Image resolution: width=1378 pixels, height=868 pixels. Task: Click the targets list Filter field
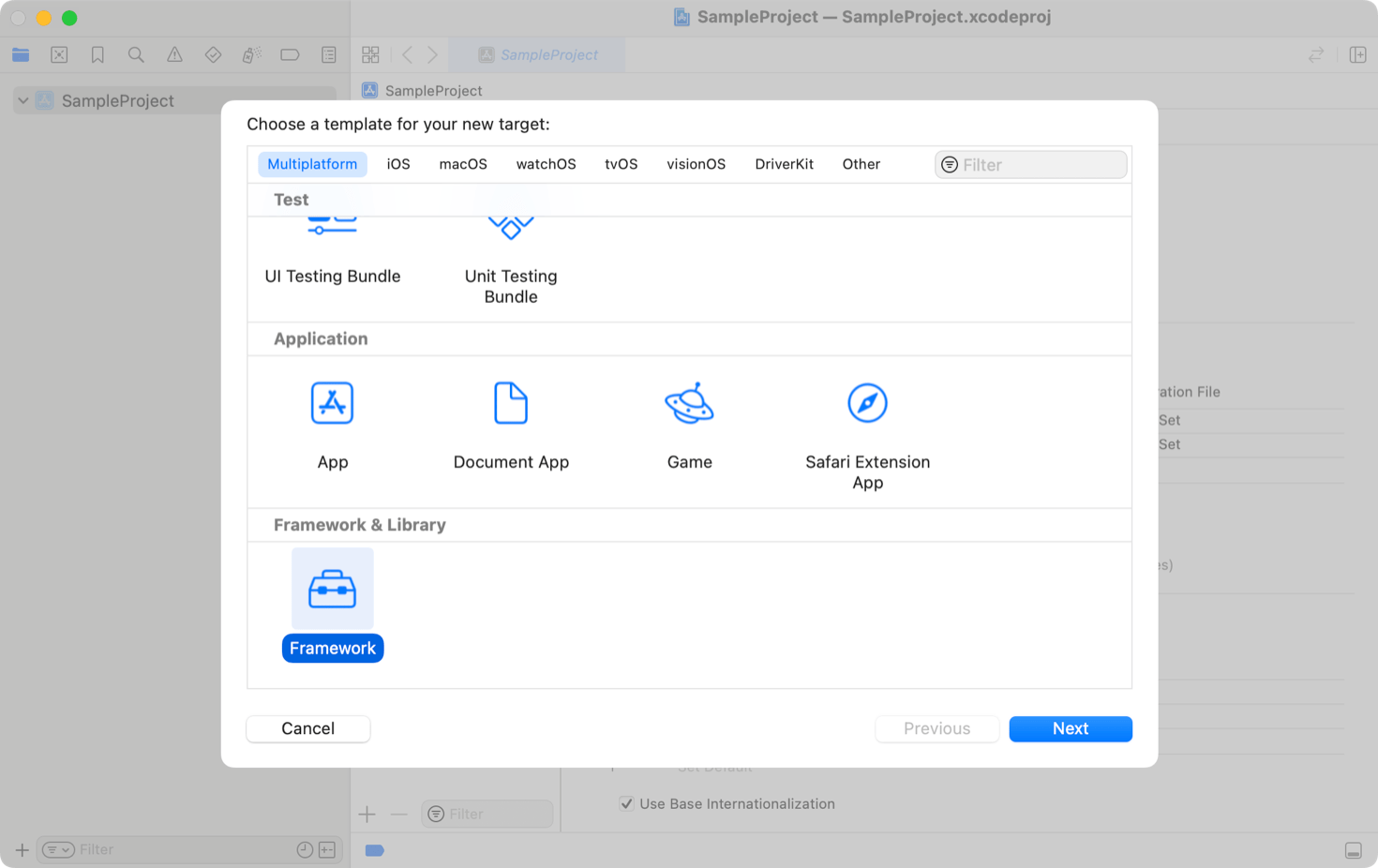pyautogui.click(x=487, y=814)
